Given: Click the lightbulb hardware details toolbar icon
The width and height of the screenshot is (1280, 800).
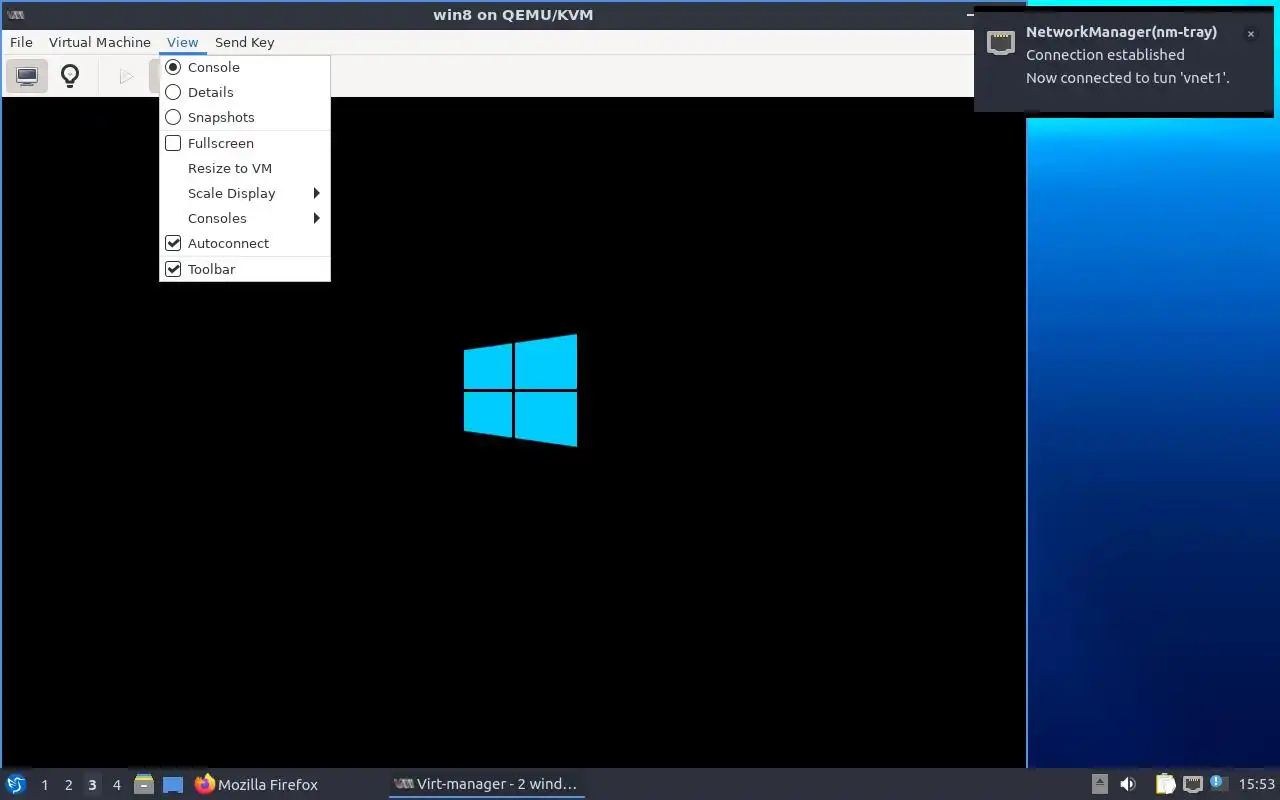Looking at the screenshot, I should (70, 76).
